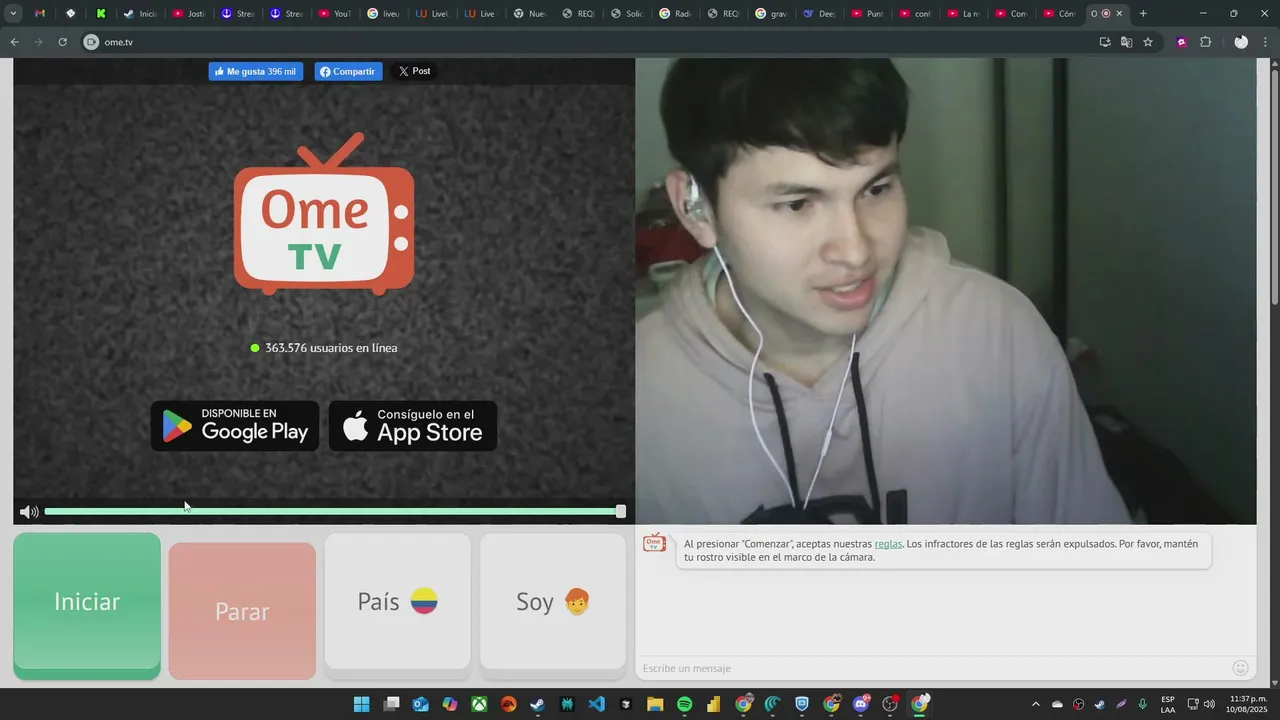Open Spotify from the taskbar
Viewport: 1280px width, 720px height.
684,704
